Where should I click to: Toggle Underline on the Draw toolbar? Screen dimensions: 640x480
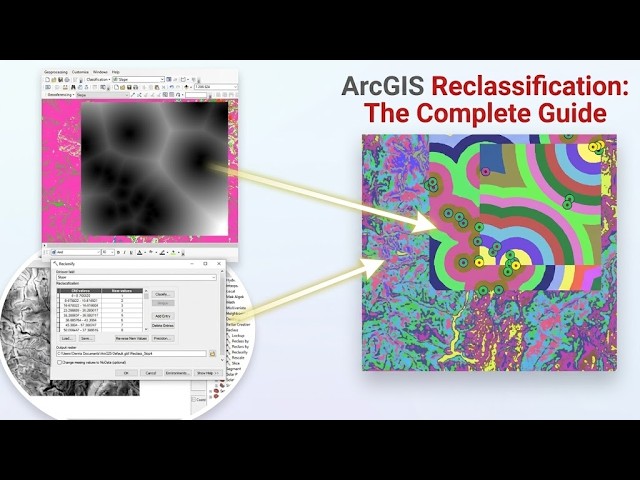coord(131,252)
